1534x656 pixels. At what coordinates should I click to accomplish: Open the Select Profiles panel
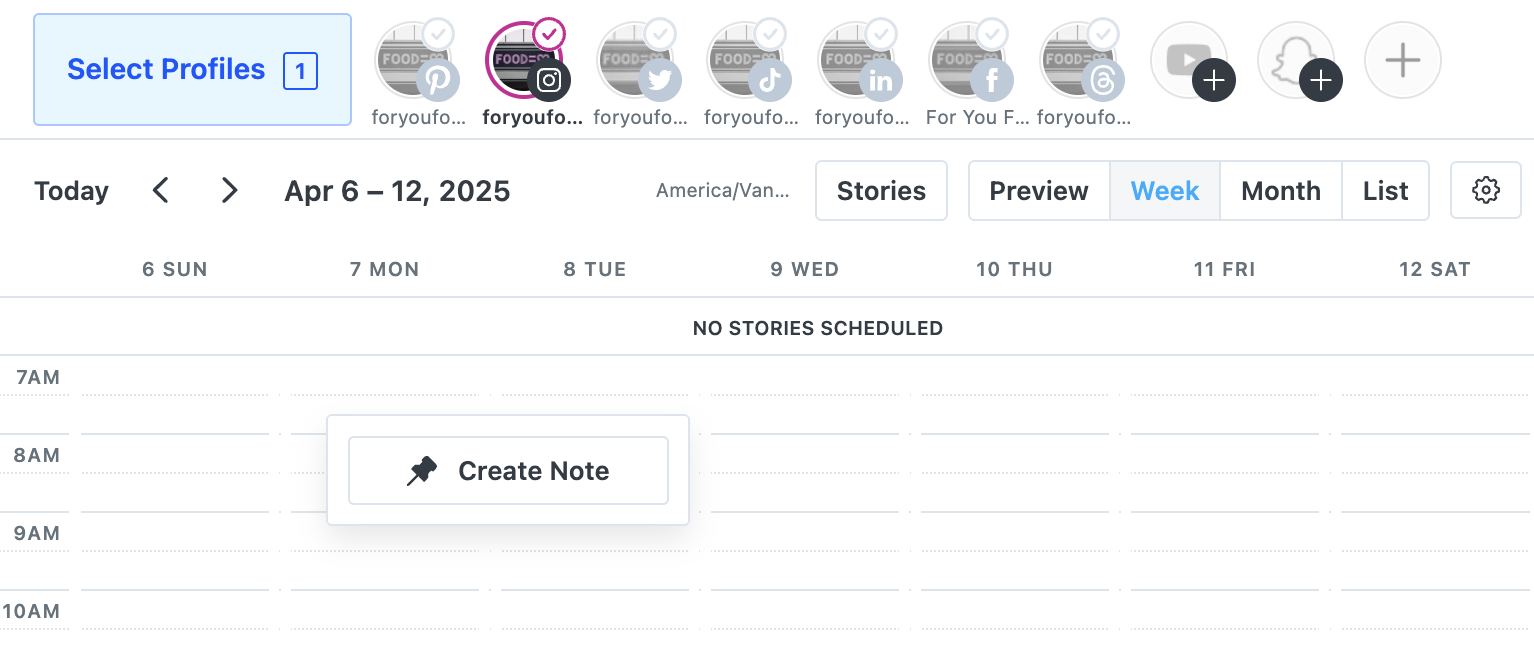(192, 69)
